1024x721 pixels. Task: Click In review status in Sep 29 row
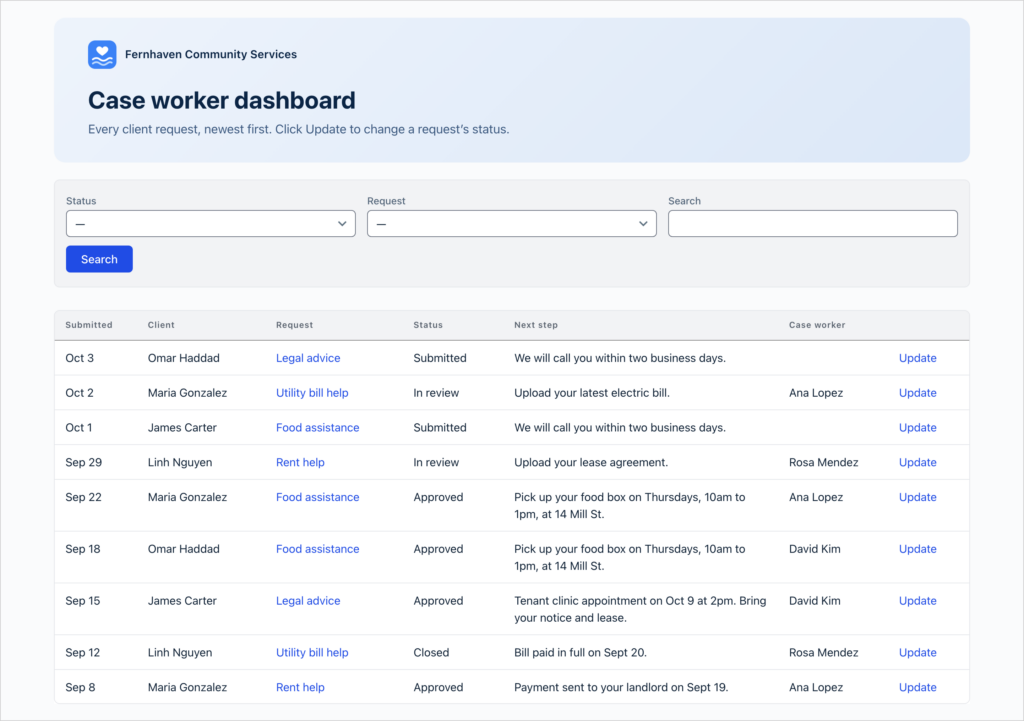tap(436, 462)
